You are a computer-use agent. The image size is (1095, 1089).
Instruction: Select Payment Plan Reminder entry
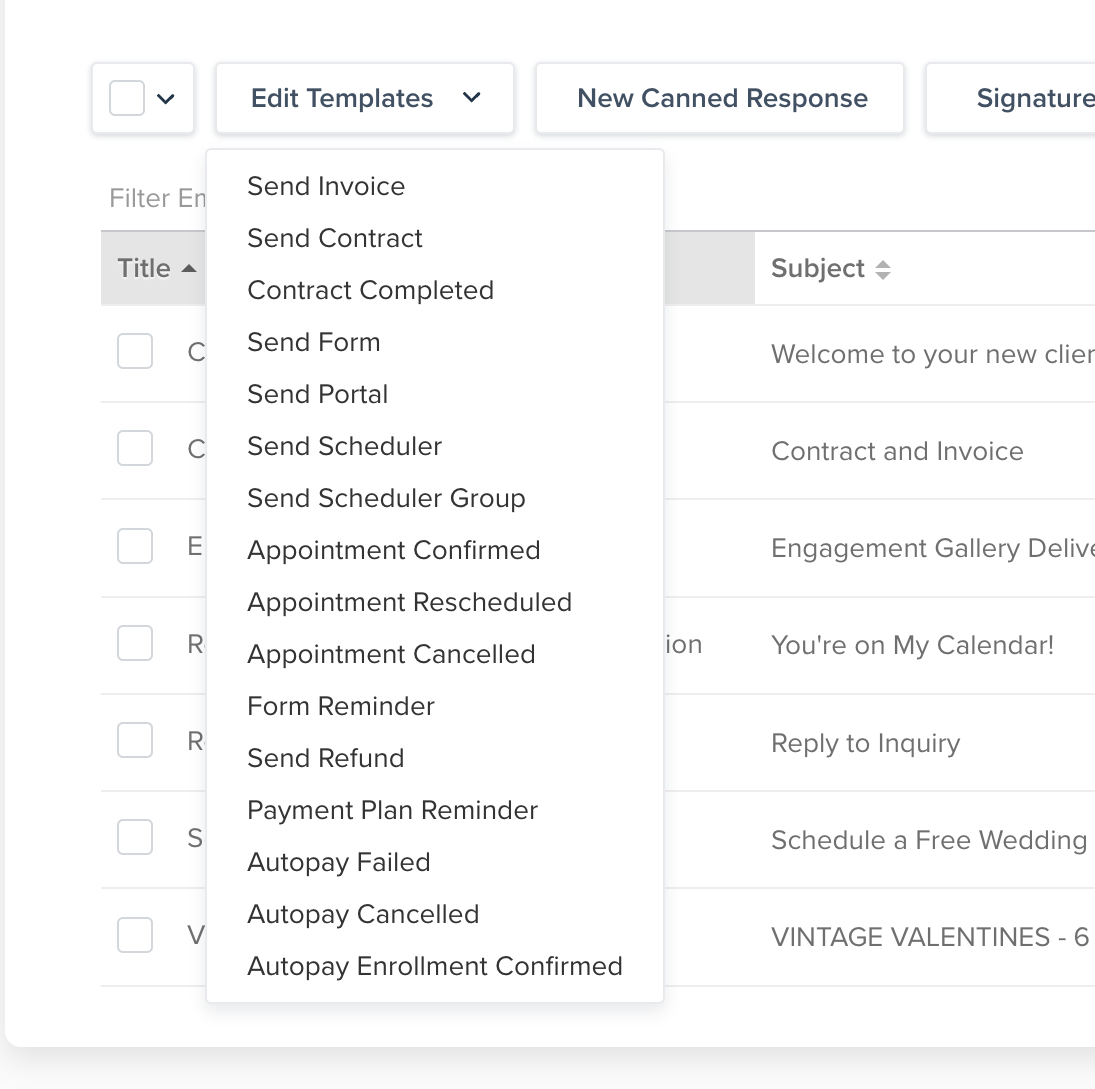392,810
